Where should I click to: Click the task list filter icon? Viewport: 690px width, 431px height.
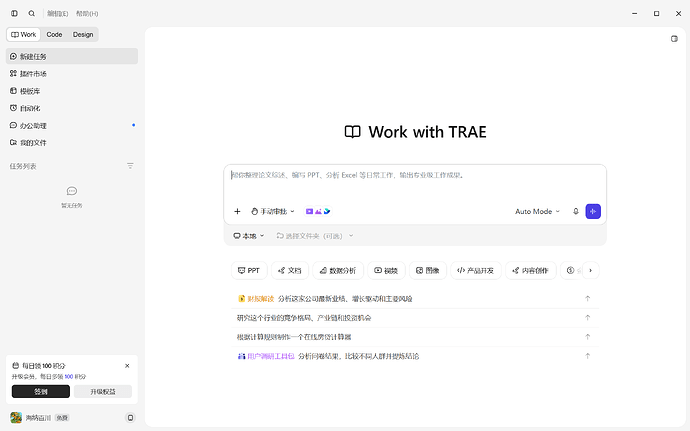[x=130, y=166]
